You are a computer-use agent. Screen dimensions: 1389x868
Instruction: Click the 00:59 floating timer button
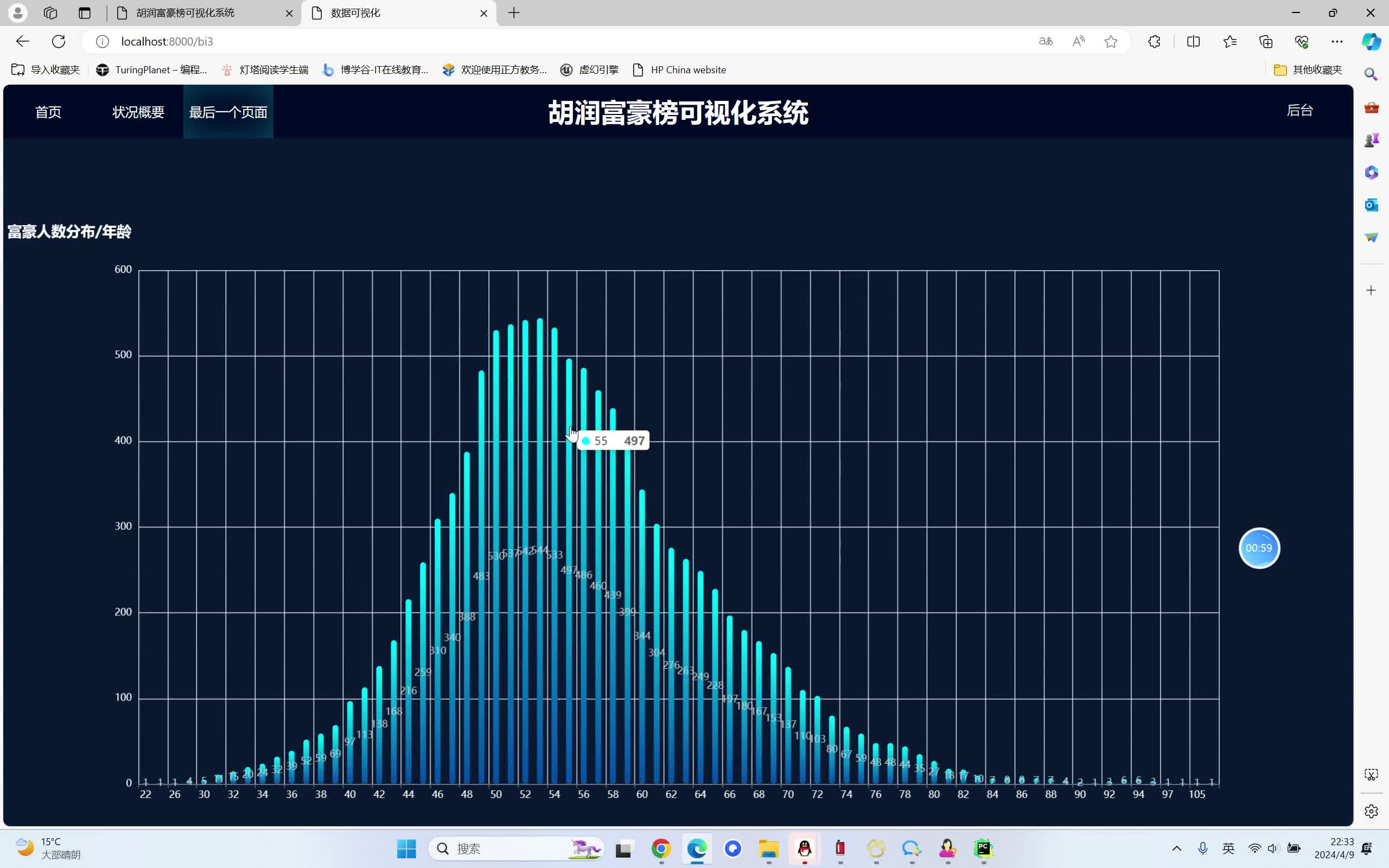pos(1259,548)
